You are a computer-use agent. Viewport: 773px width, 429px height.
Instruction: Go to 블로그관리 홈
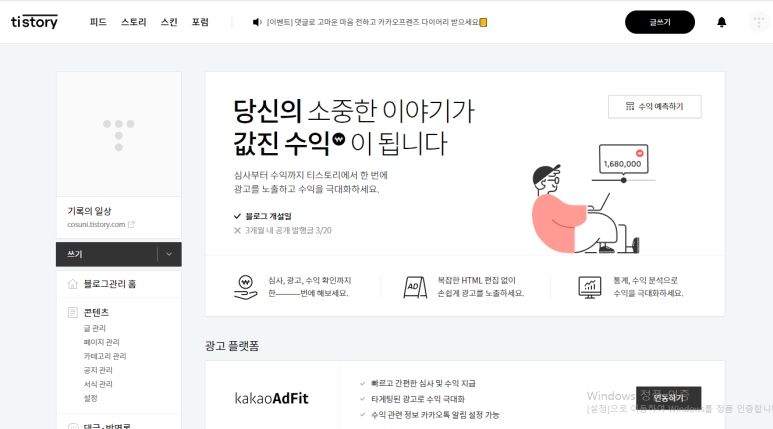(x=109, y=284)
